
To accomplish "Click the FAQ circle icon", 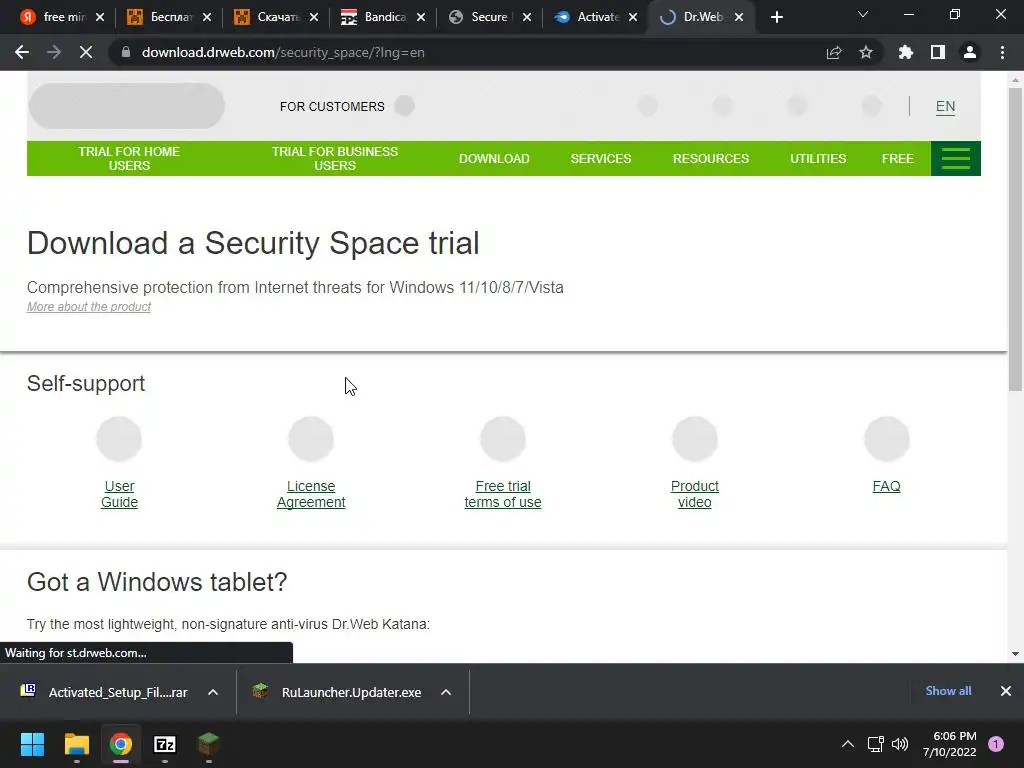I will coord(886,439).
